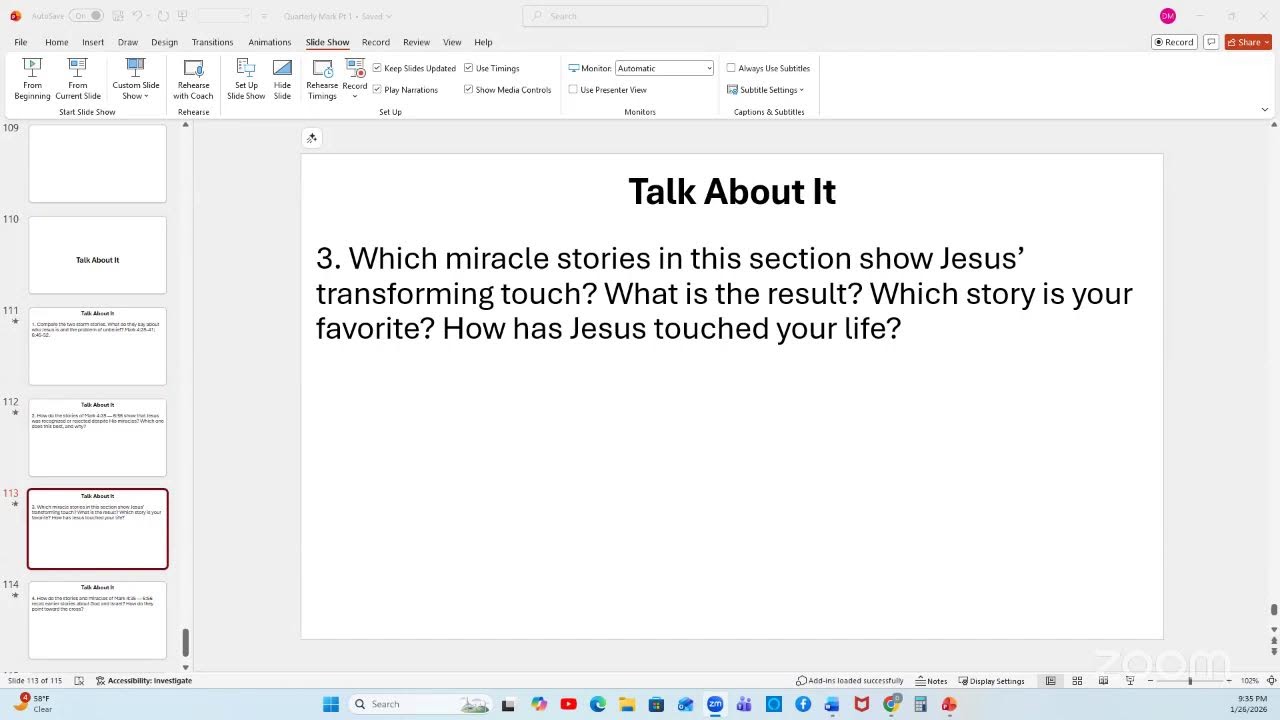Click the Redo icon
Image resolution: width=1280 pixels, height=720 pixels.
click(x=164, y=16)
